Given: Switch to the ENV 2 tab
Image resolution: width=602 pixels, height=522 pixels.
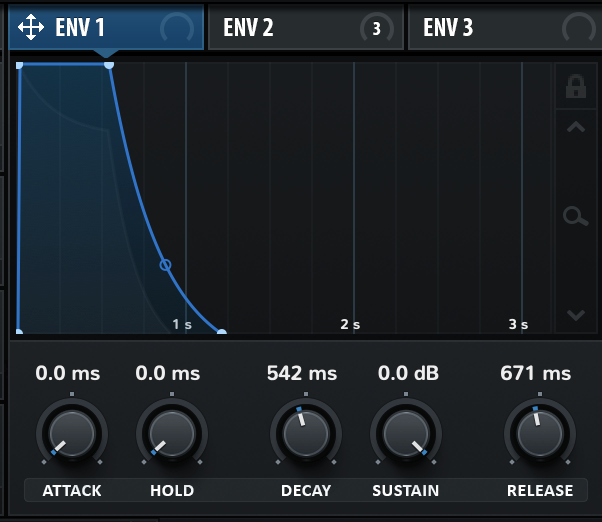Looking at the screenshot, I should coord(249,27).
